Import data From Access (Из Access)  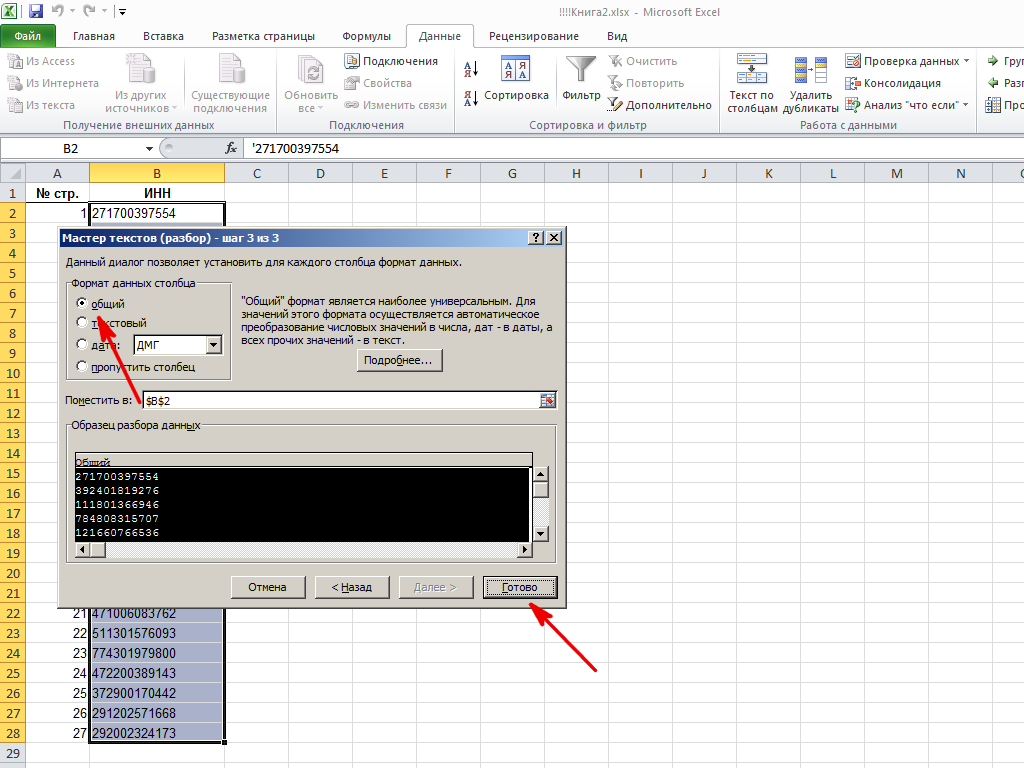point(42,61)
